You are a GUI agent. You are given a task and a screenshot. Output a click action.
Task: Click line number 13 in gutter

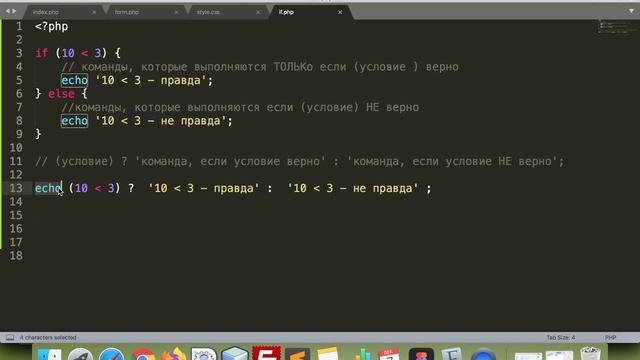point(16,188)
